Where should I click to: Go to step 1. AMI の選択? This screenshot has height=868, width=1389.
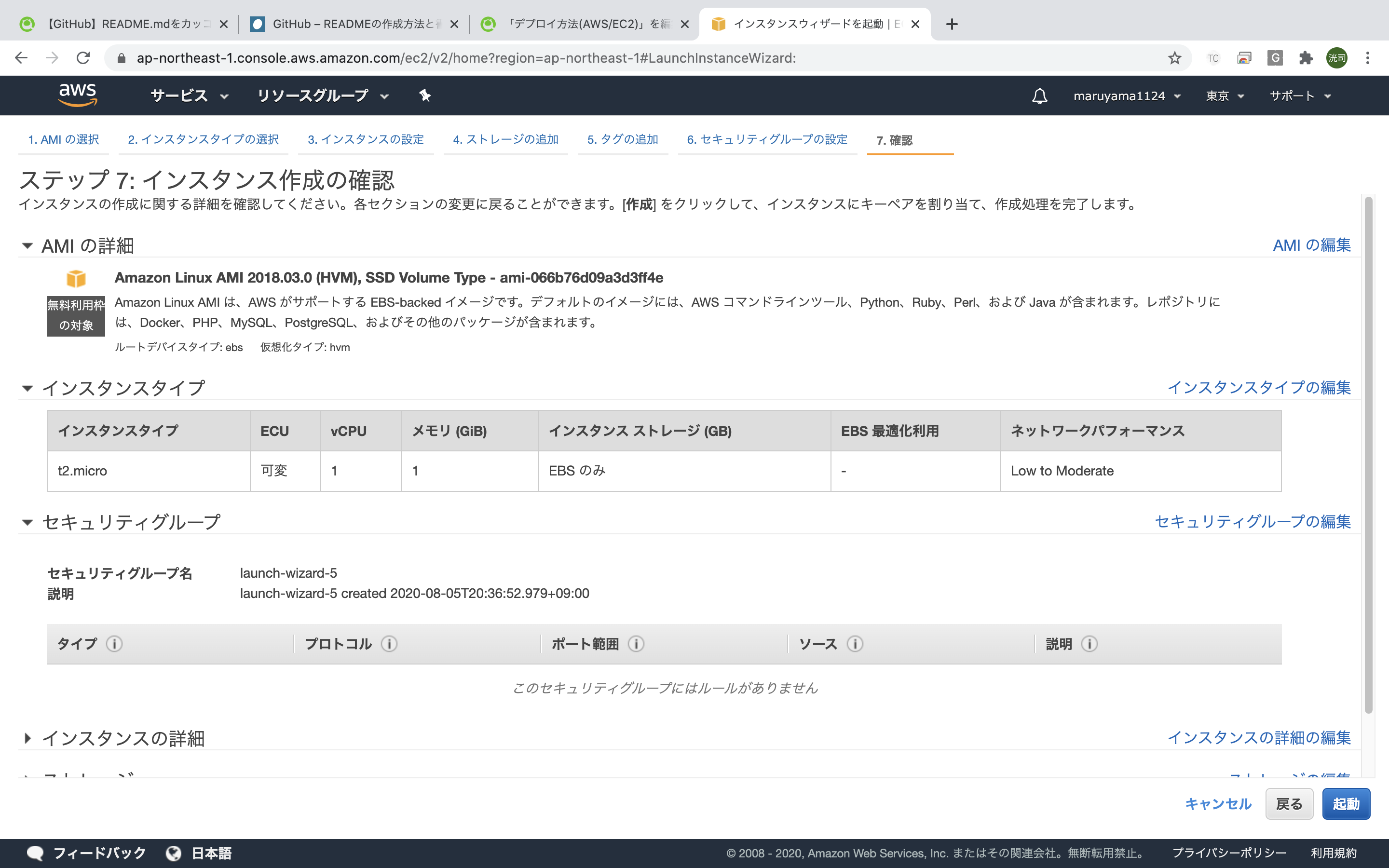tap(63, 139)
